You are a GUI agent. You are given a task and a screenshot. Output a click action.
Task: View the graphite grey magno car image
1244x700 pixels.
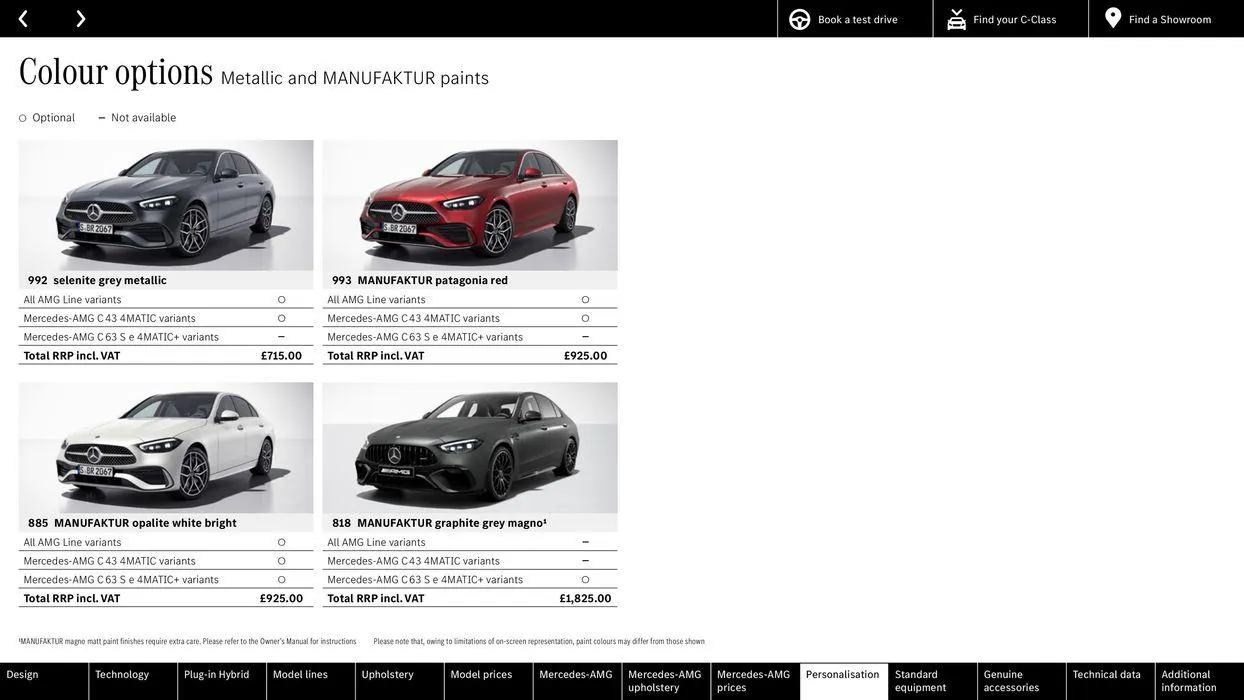[x=470, y=448]
